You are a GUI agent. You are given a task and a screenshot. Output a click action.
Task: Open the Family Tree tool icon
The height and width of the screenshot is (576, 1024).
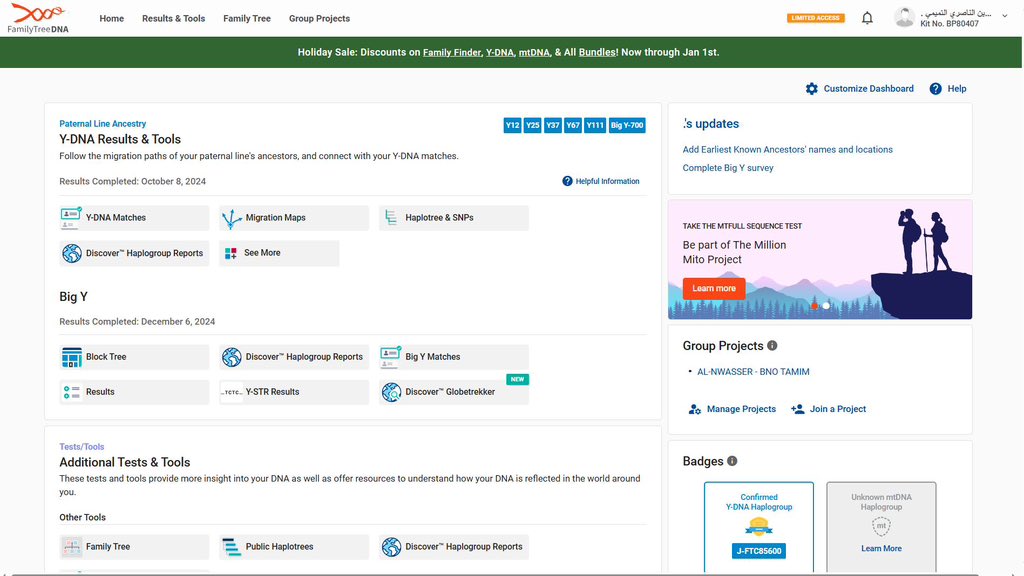(x=72, y=547)
